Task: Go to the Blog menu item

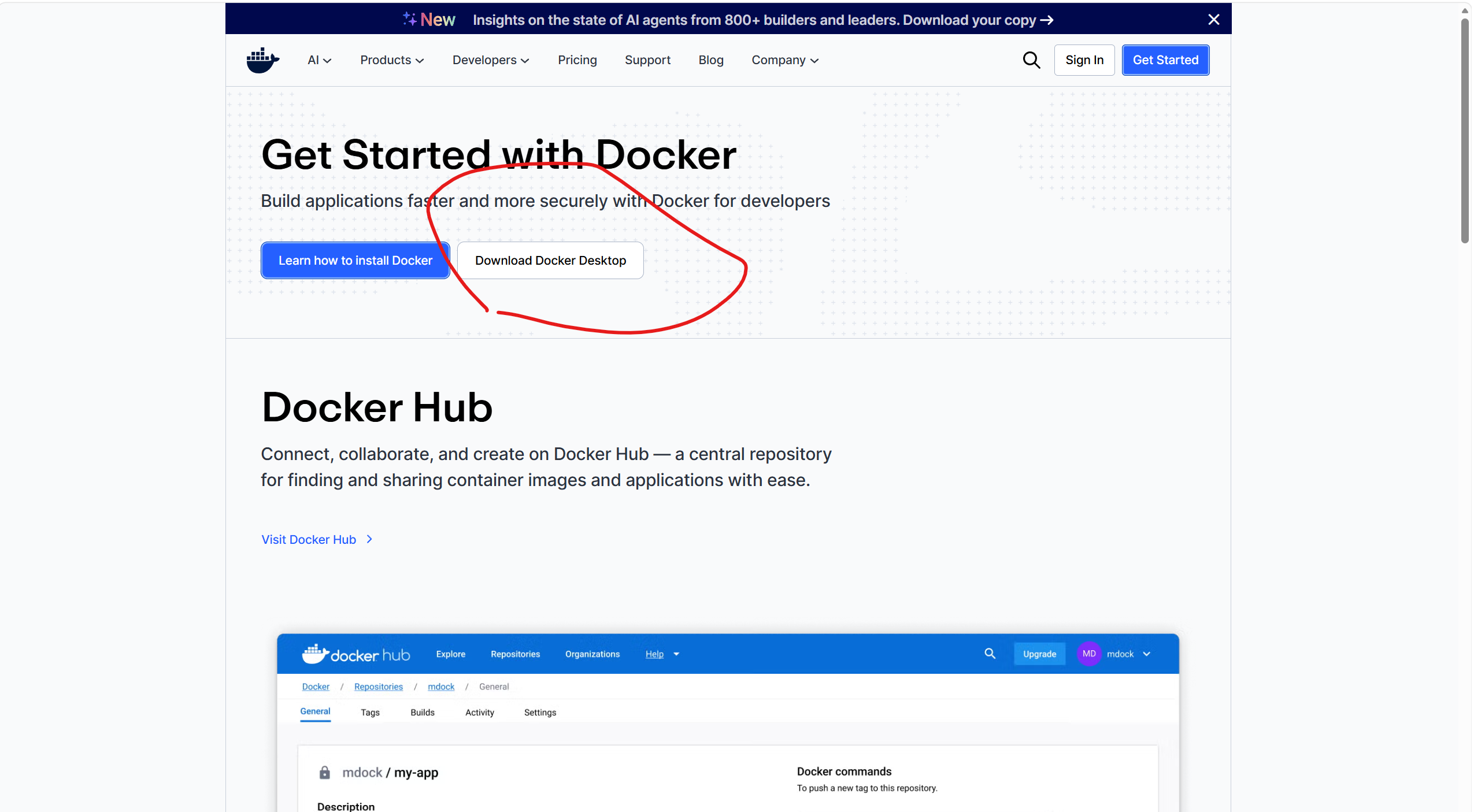Action: click(x=710, y=60)
